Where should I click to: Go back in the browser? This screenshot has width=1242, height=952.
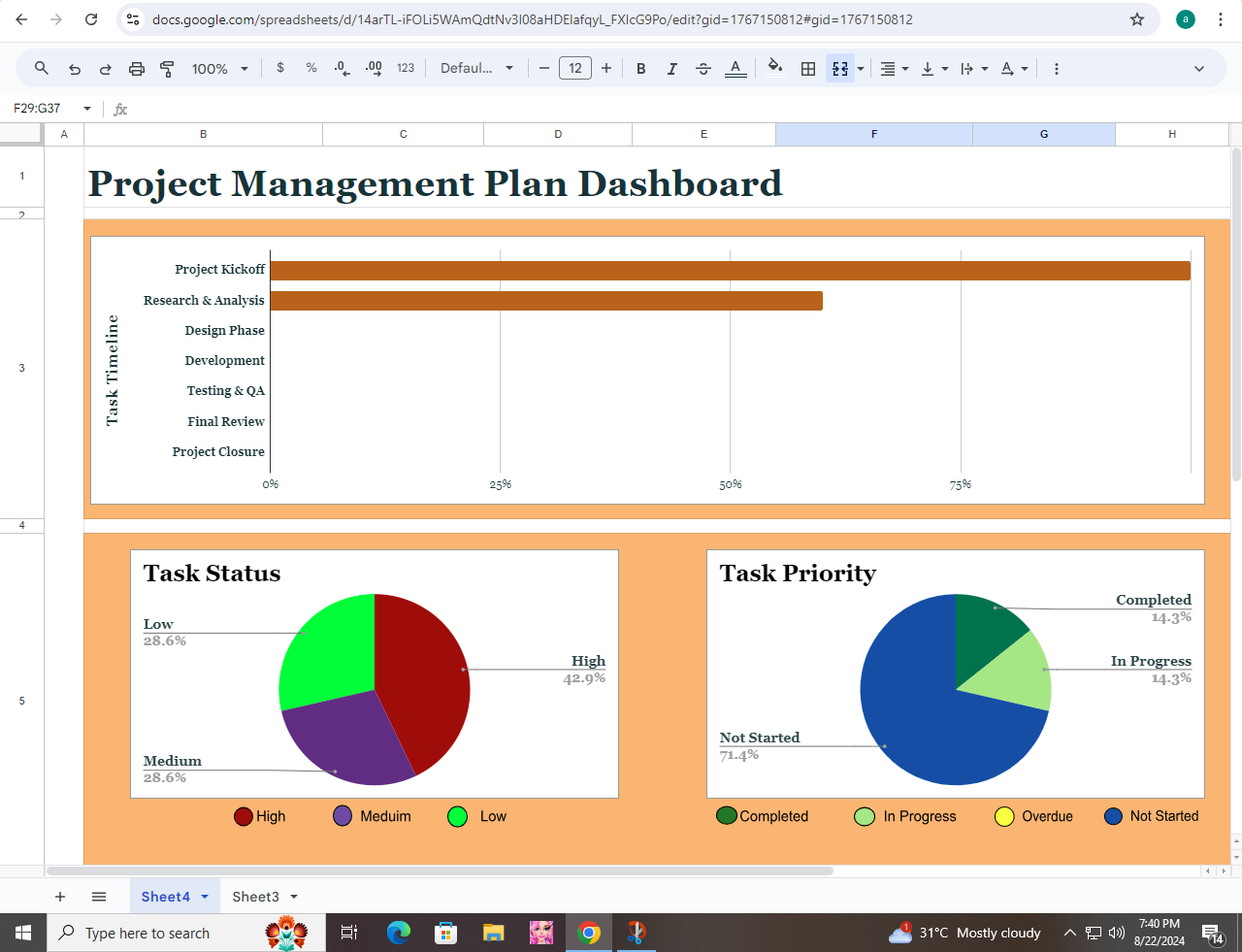pos(22,19)
